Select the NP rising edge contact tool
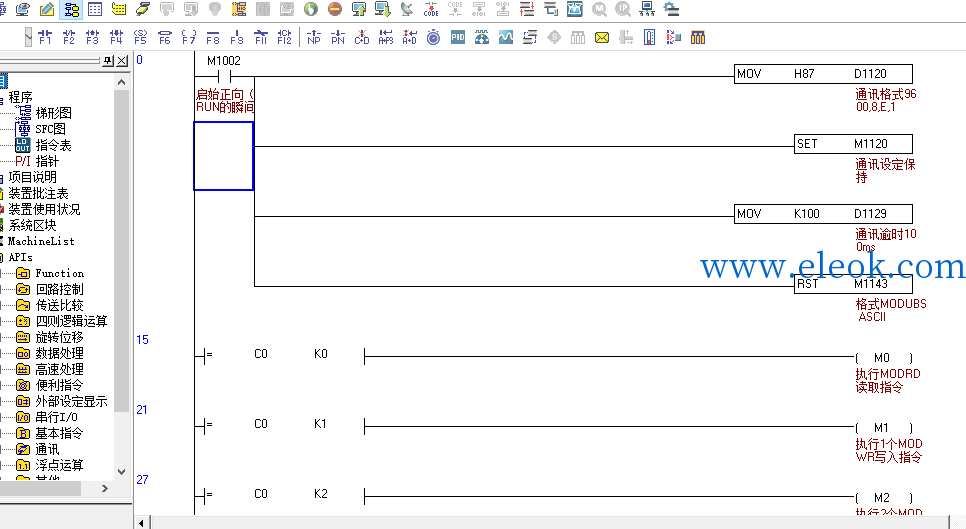Viewport: 966px width, 529px height. (314, 37)
